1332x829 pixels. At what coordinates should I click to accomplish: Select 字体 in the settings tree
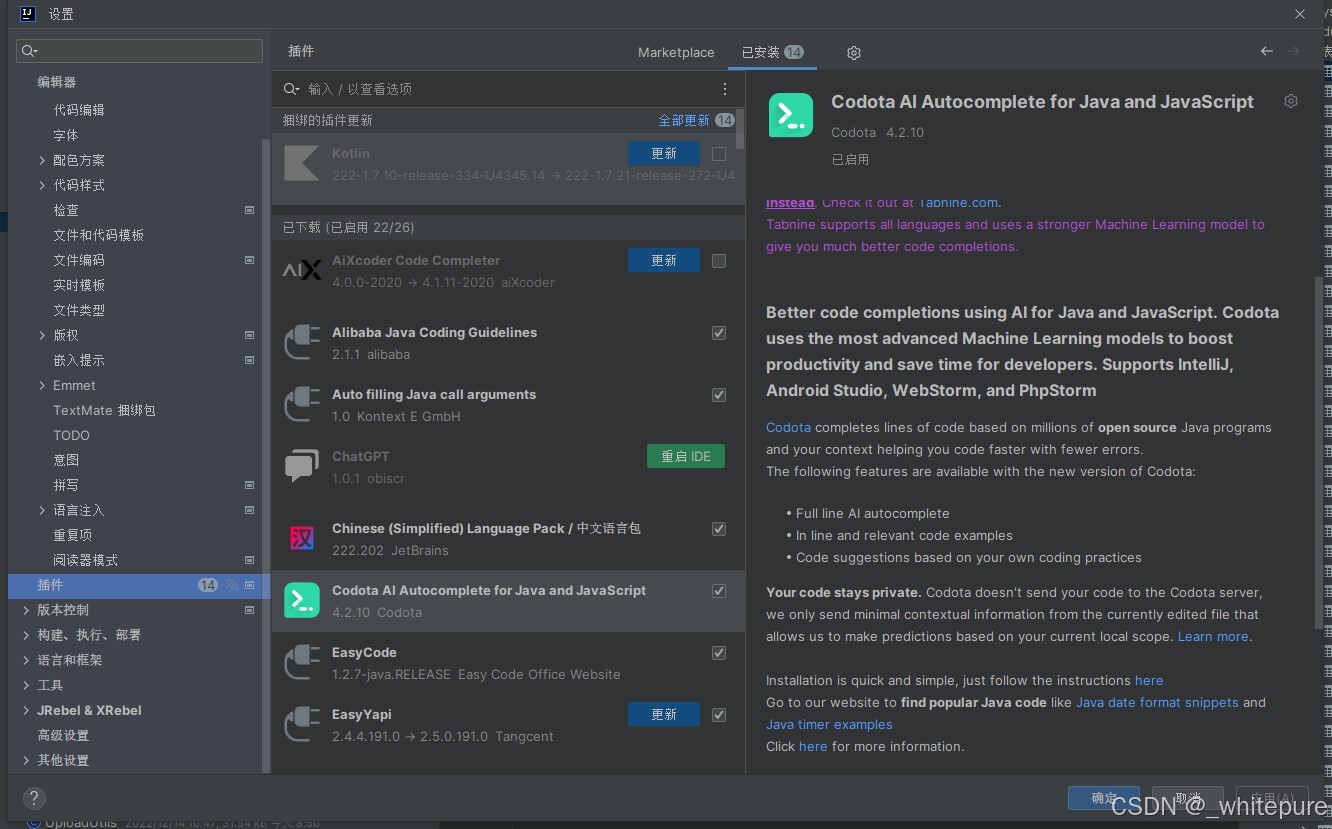point(66,135)
